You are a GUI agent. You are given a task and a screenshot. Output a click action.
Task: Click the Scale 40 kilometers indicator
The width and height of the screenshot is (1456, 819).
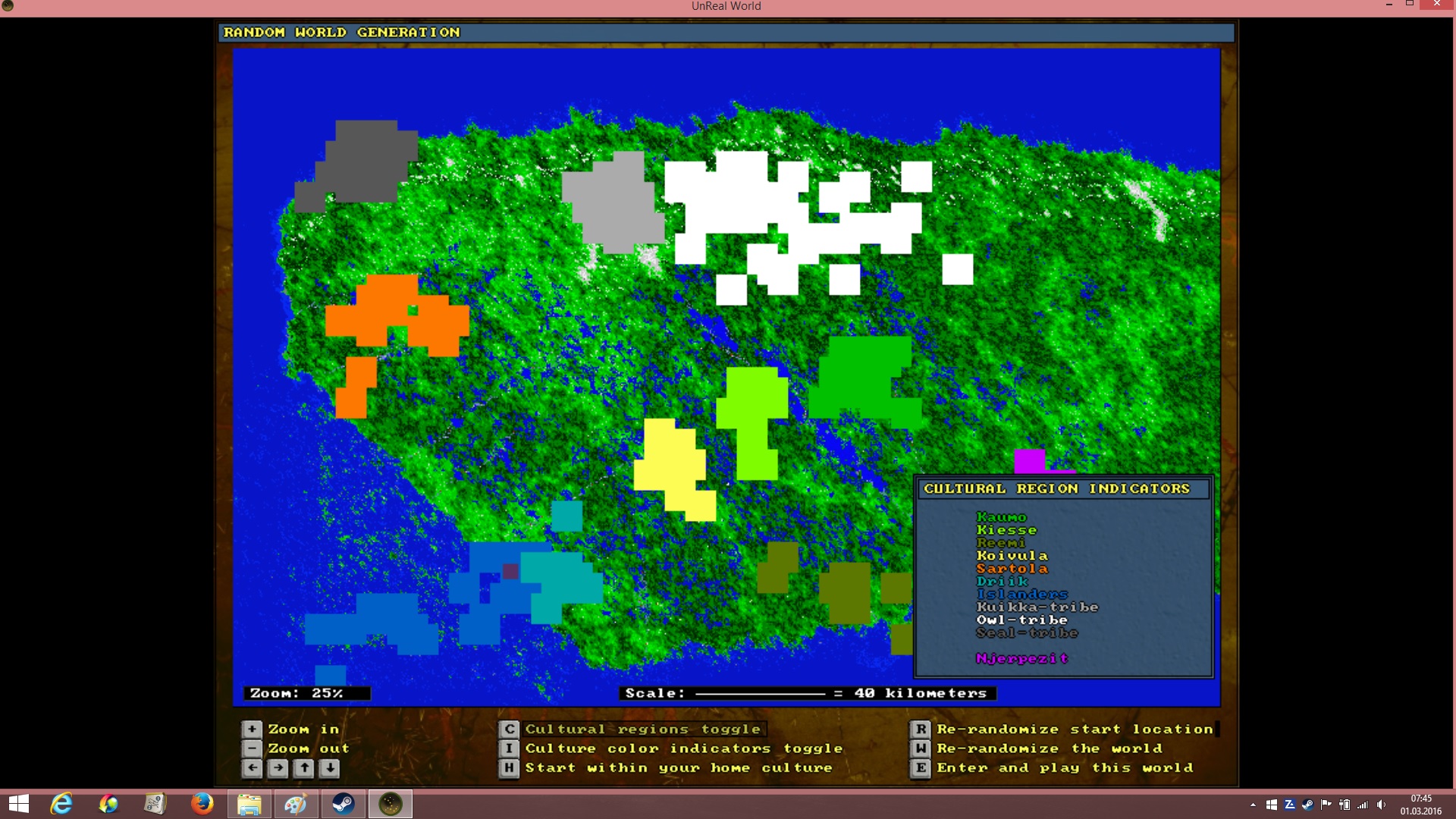coord(807,693)
